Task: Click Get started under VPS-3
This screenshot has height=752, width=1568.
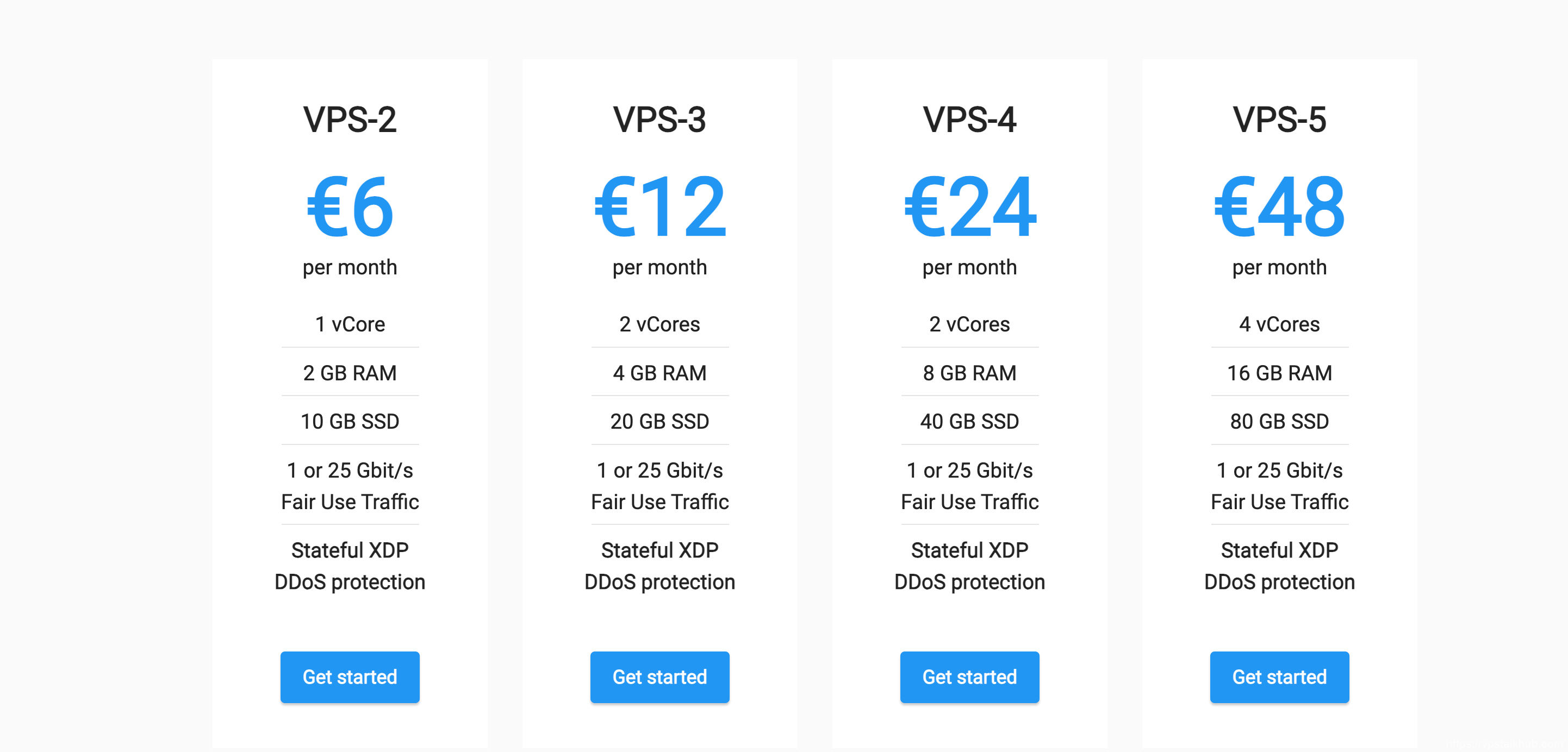Action: click(660, 677)
